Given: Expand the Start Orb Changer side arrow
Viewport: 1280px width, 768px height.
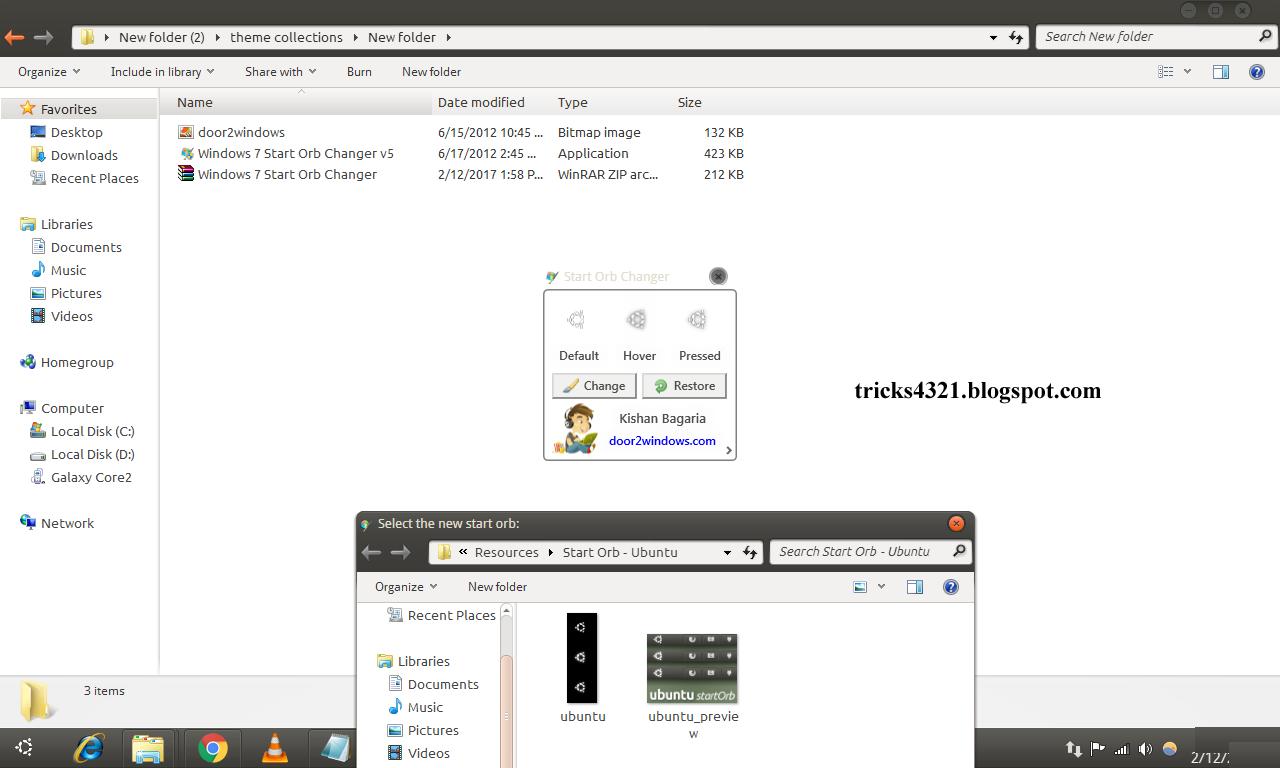Looking at the screenshot, I should pyautogui.click(x=729, y=451).
